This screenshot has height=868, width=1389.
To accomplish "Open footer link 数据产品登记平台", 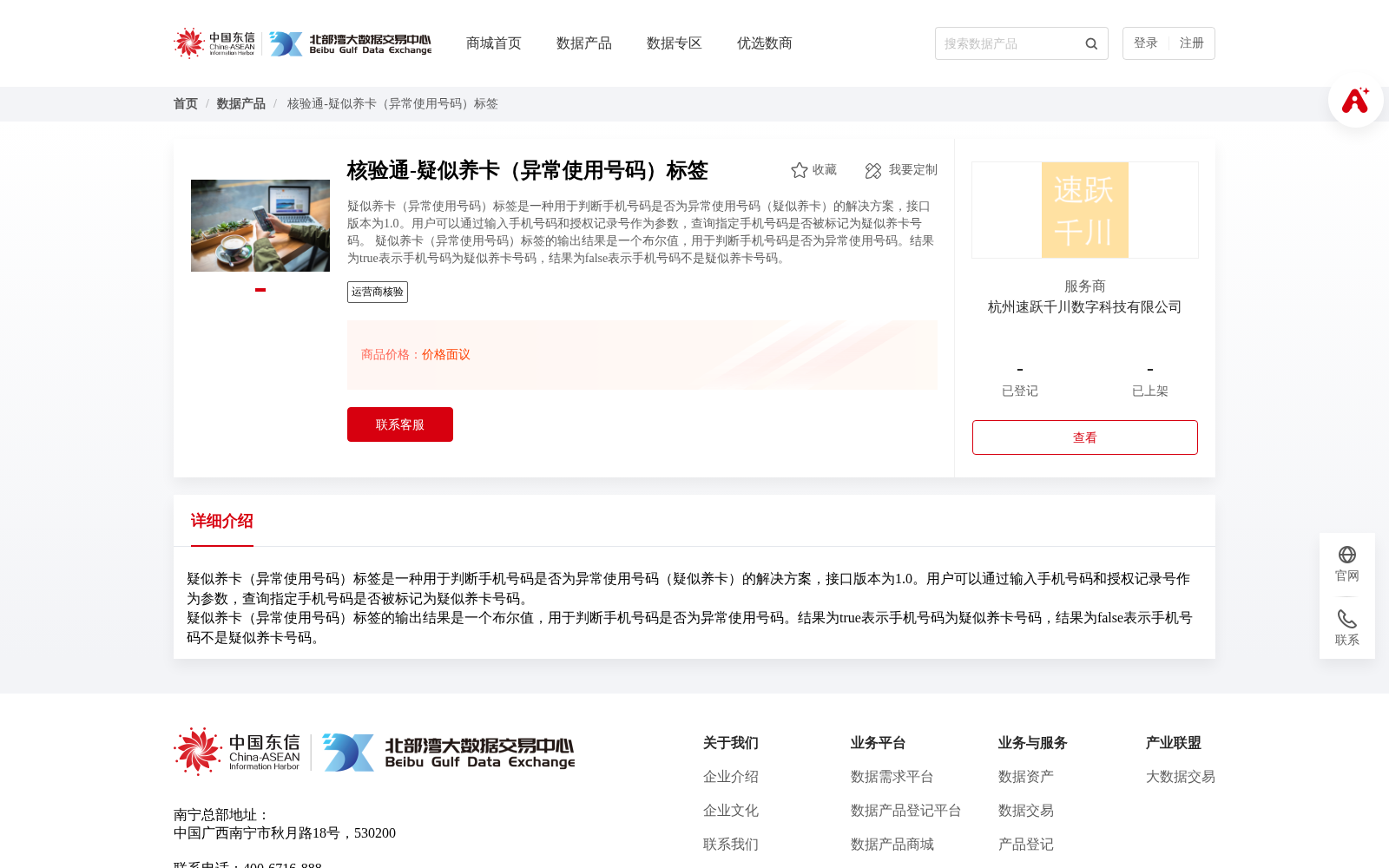I will [906, 811].
